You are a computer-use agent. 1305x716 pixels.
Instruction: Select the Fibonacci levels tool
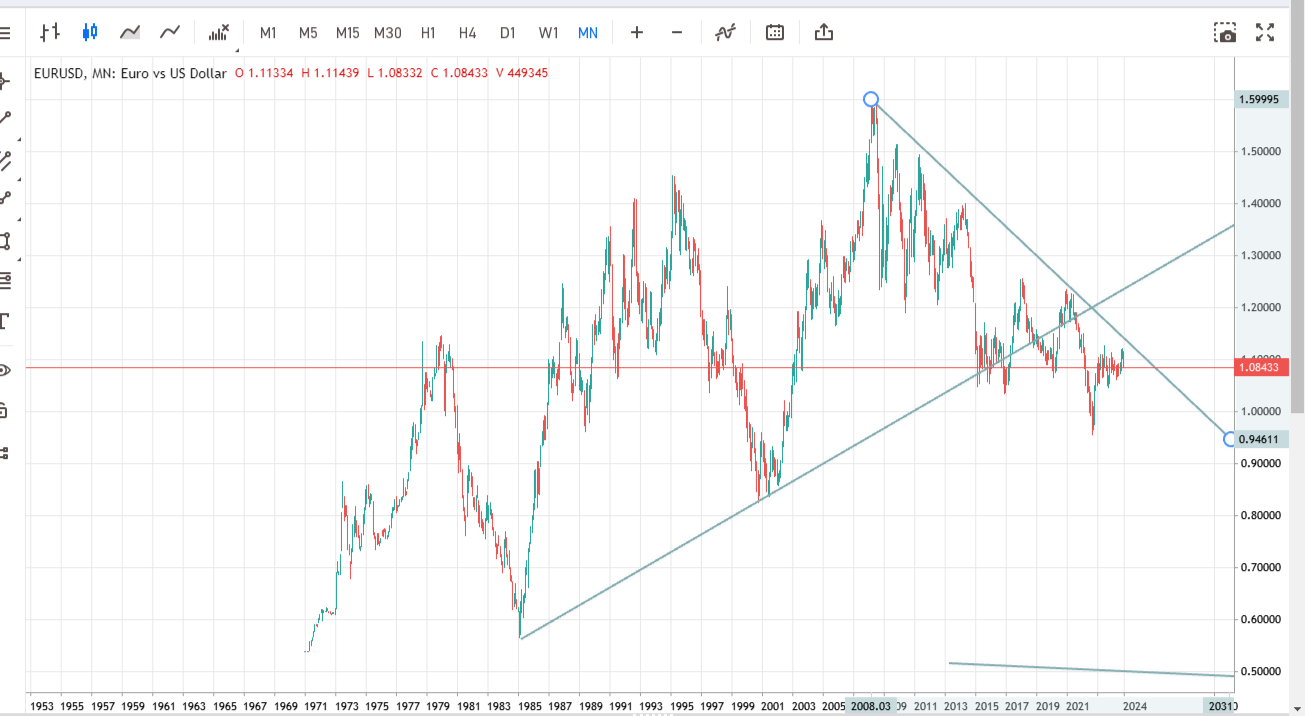click(x=5, y=280)
